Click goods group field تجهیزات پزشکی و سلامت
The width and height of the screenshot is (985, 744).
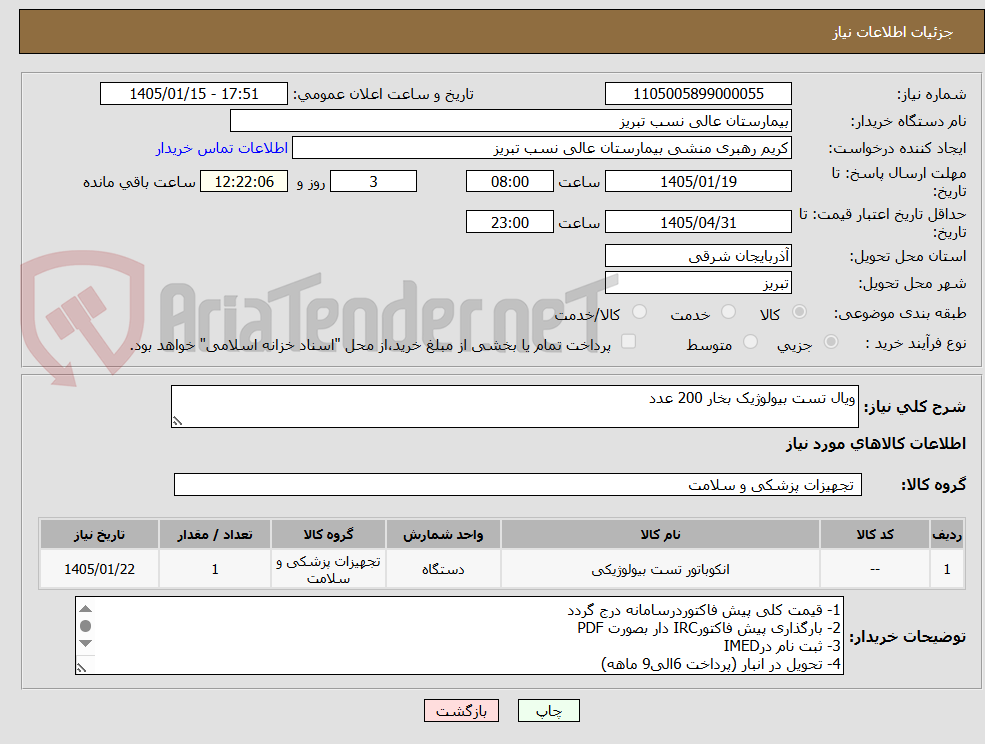pyautogui.click(x=518, y=484)
